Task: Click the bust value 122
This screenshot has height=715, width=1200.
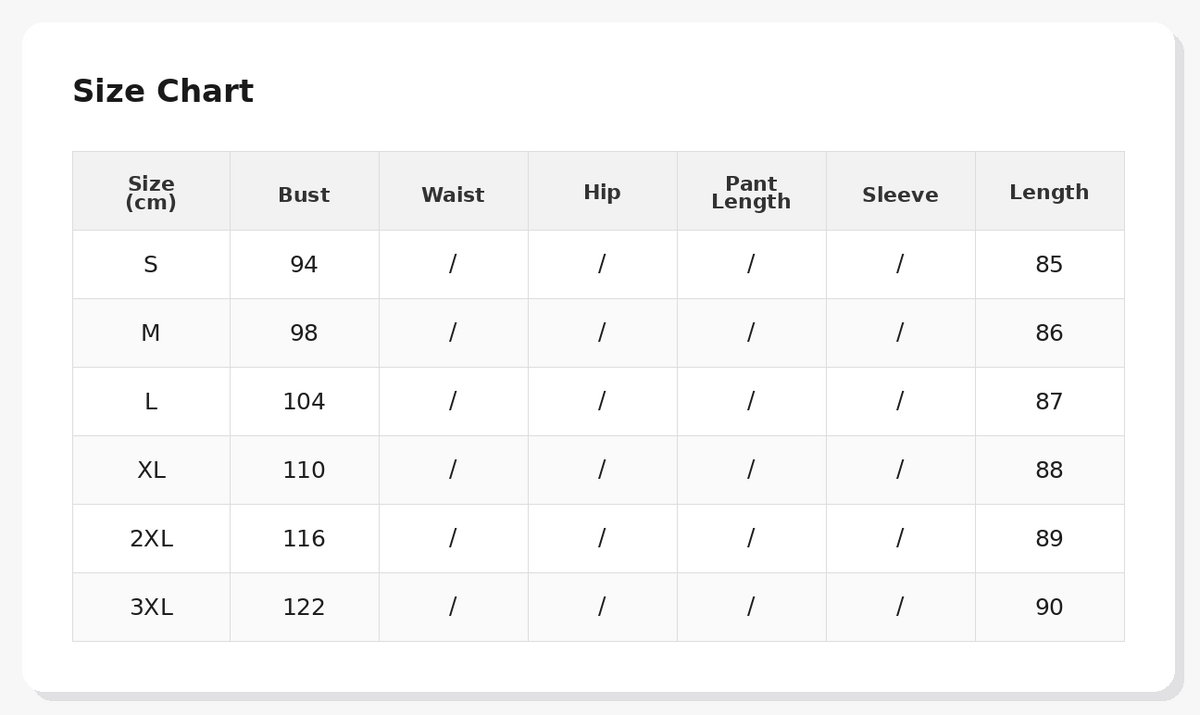Action: click(x=304, y=608)
